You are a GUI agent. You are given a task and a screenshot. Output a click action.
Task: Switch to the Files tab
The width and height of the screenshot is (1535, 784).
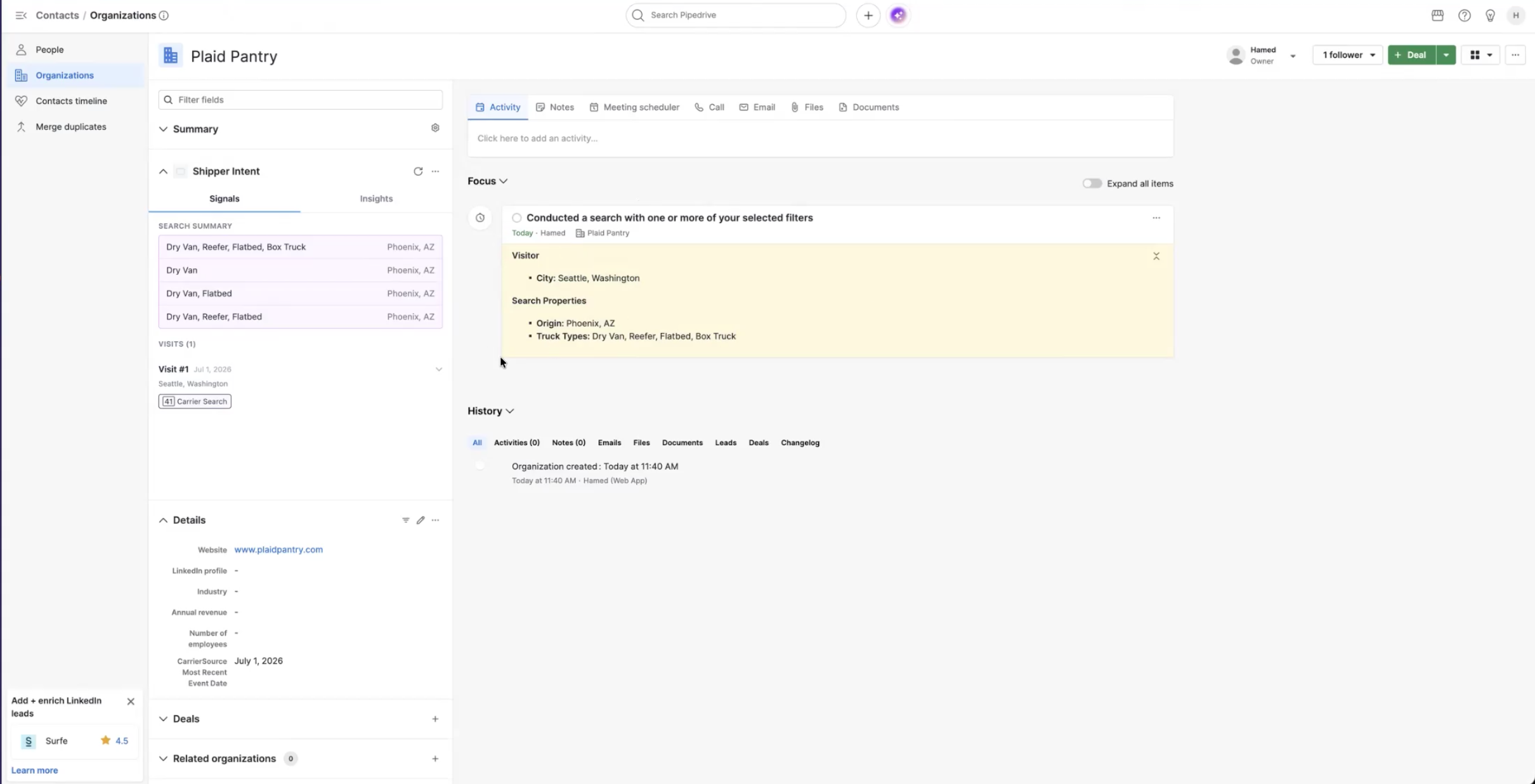click(807, 107)
